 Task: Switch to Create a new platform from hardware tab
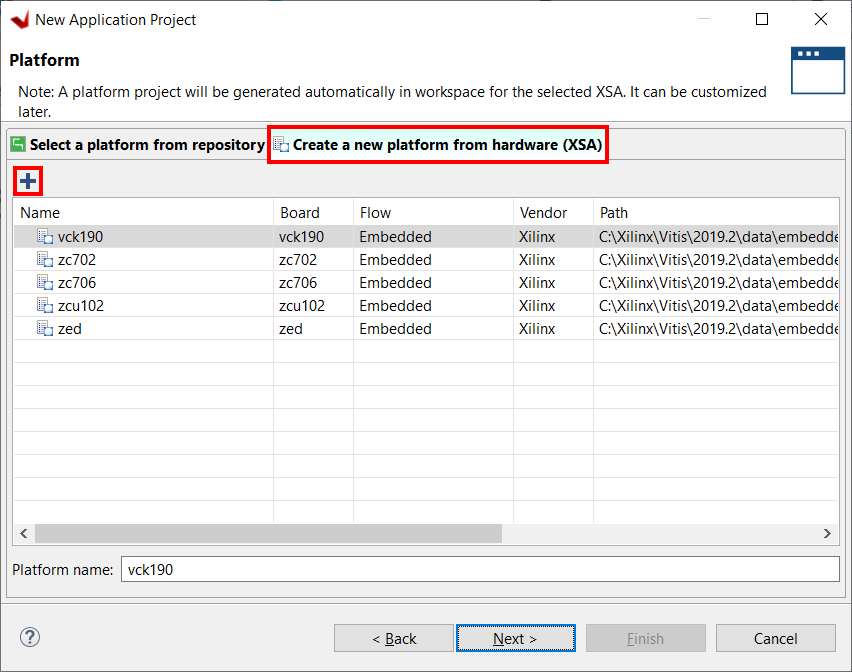438,145
